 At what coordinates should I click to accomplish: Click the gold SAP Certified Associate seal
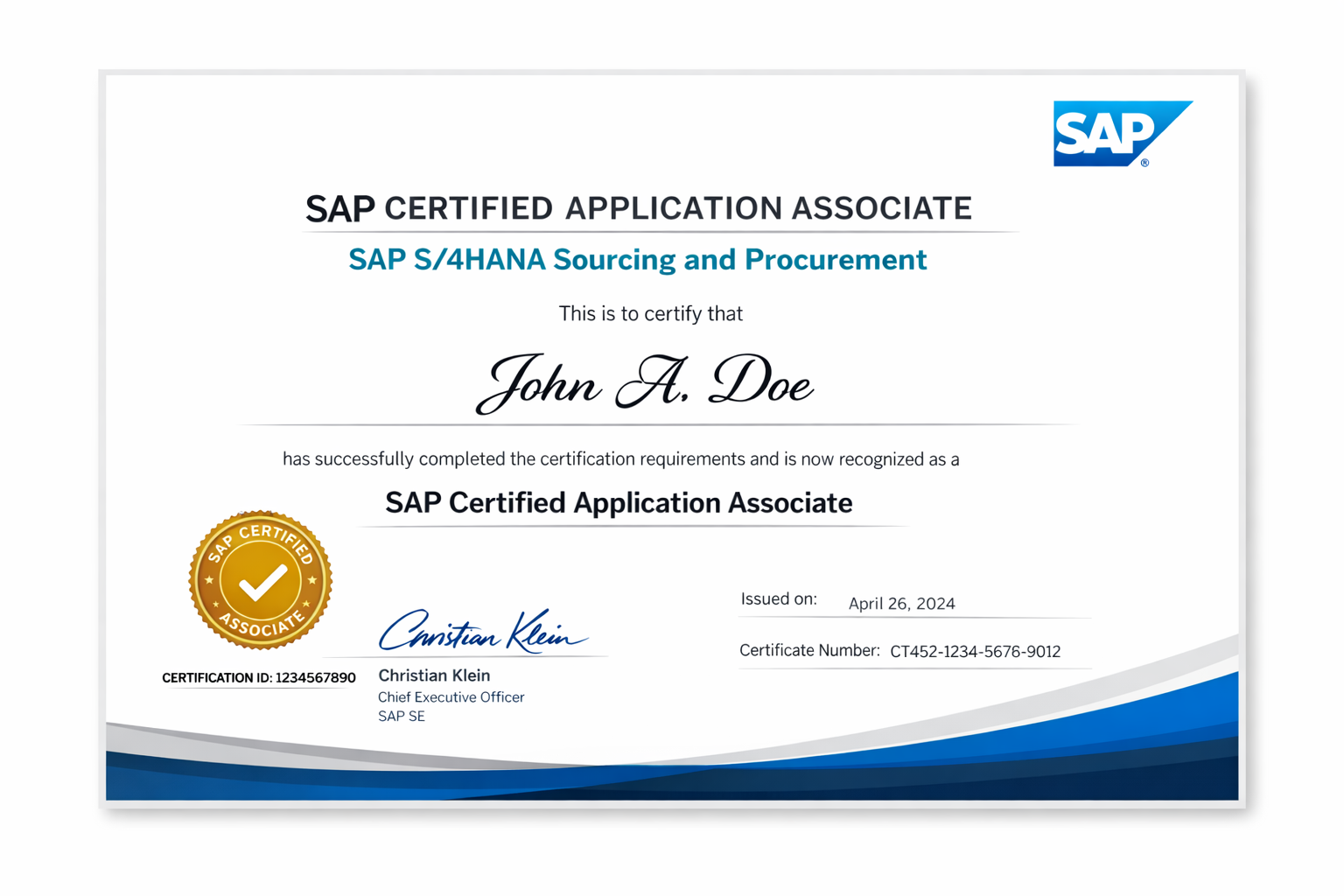pyautogui.click(x=260, y=580)
